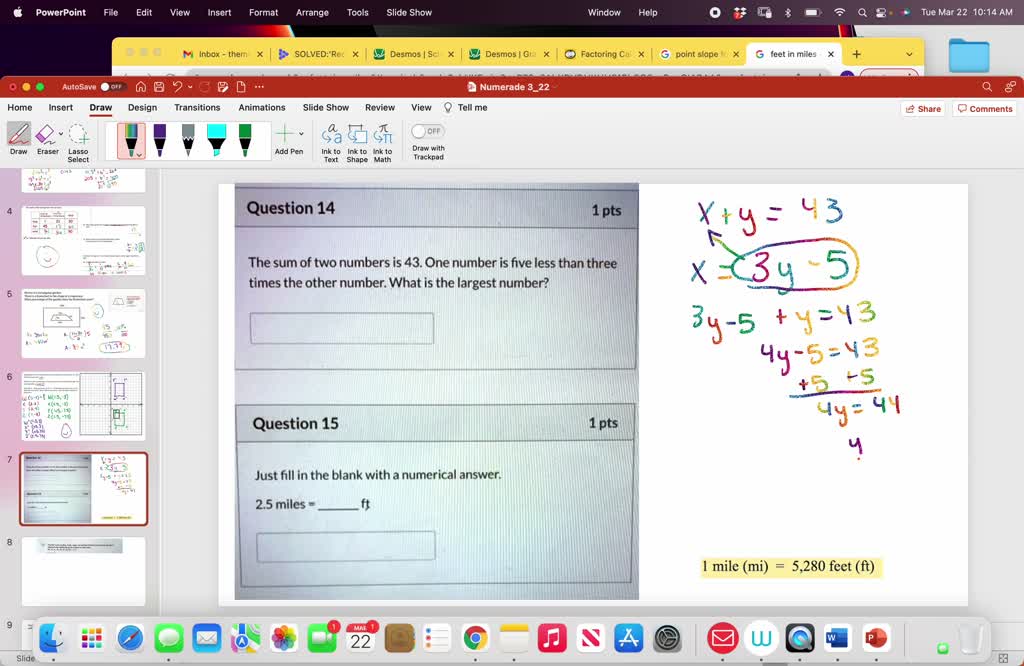
Task: Switch to the Animations ribbon tab
Action: coord(262,107)
